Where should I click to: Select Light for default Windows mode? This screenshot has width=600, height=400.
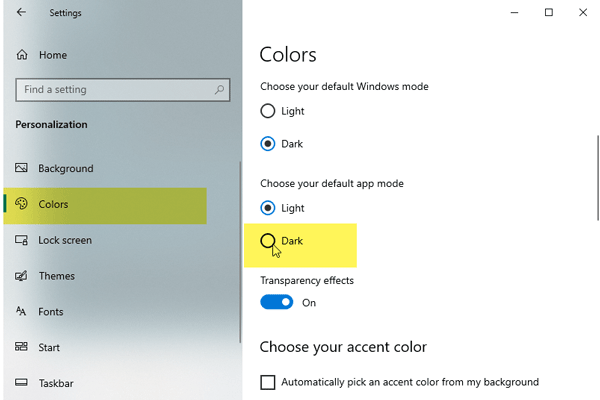click(x=268, y=112)
